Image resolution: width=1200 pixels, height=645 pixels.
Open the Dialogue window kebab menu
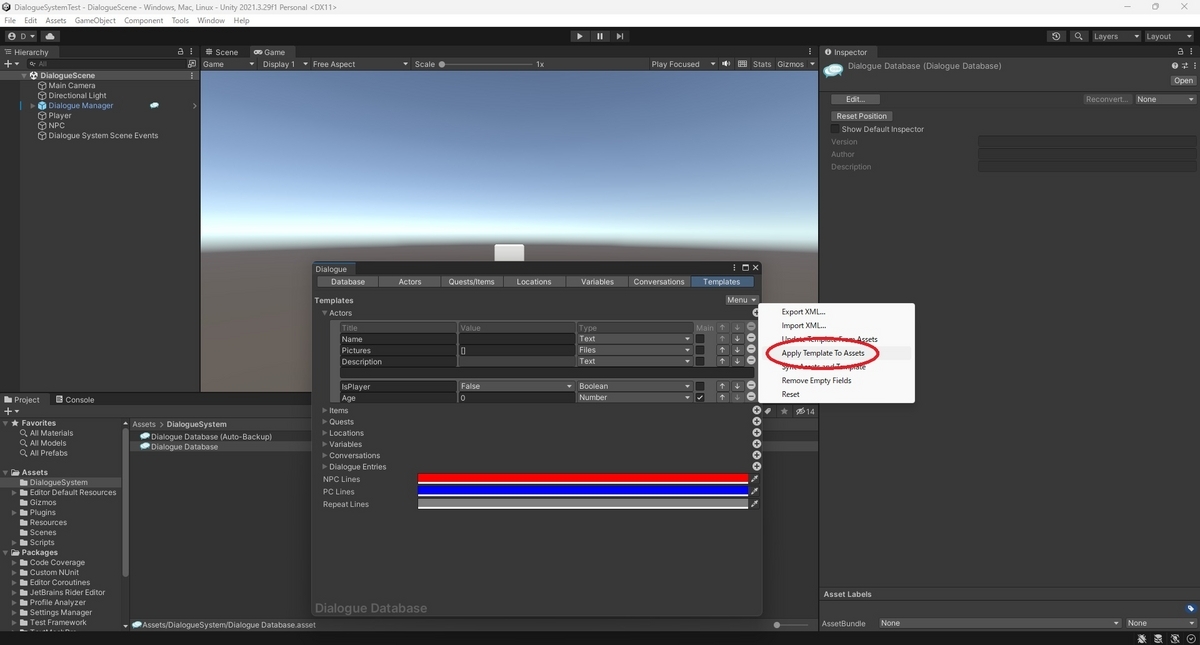point(735,268)
